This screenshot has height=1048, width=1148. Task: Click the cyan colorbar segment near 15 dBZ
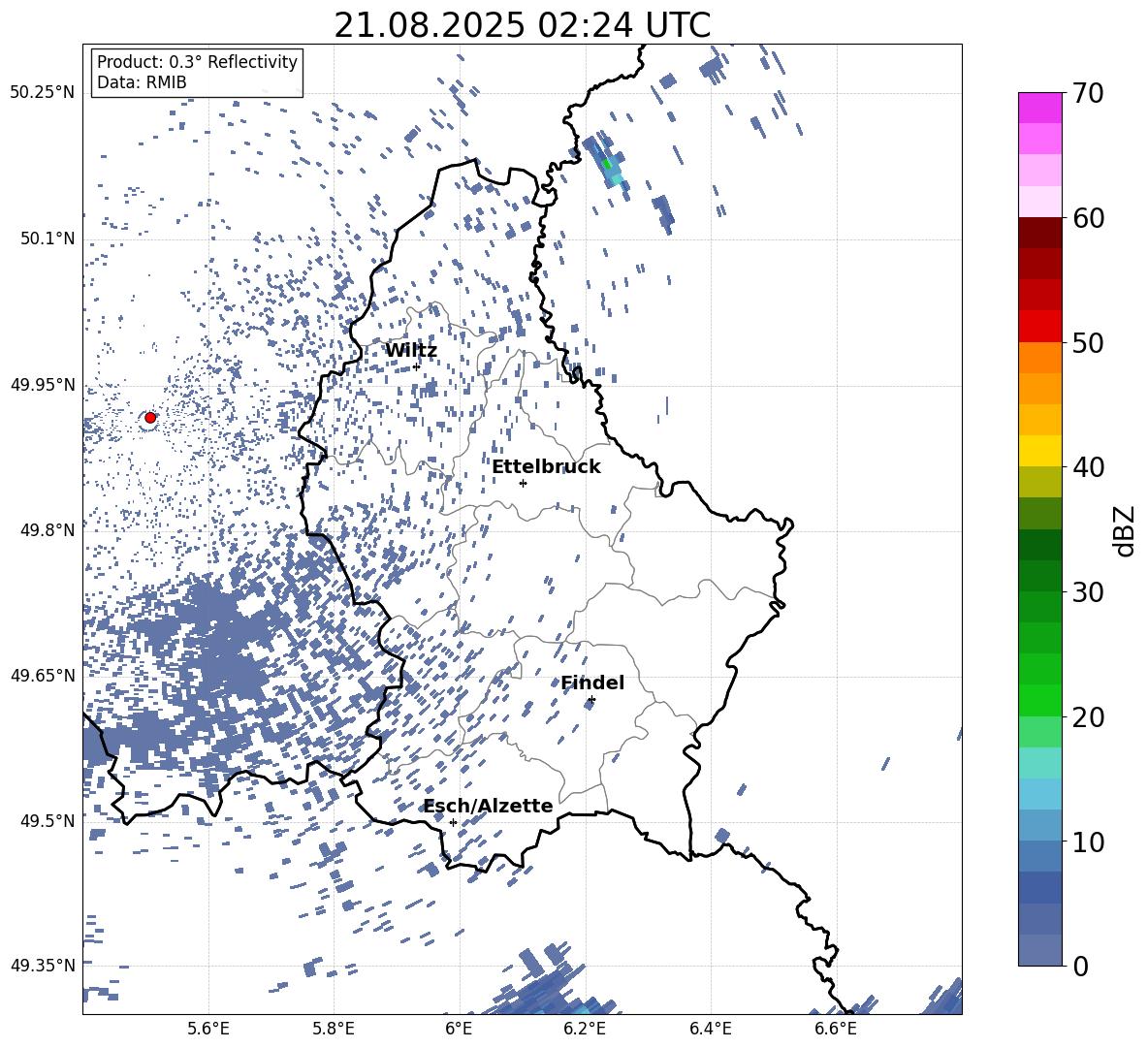1039,763
